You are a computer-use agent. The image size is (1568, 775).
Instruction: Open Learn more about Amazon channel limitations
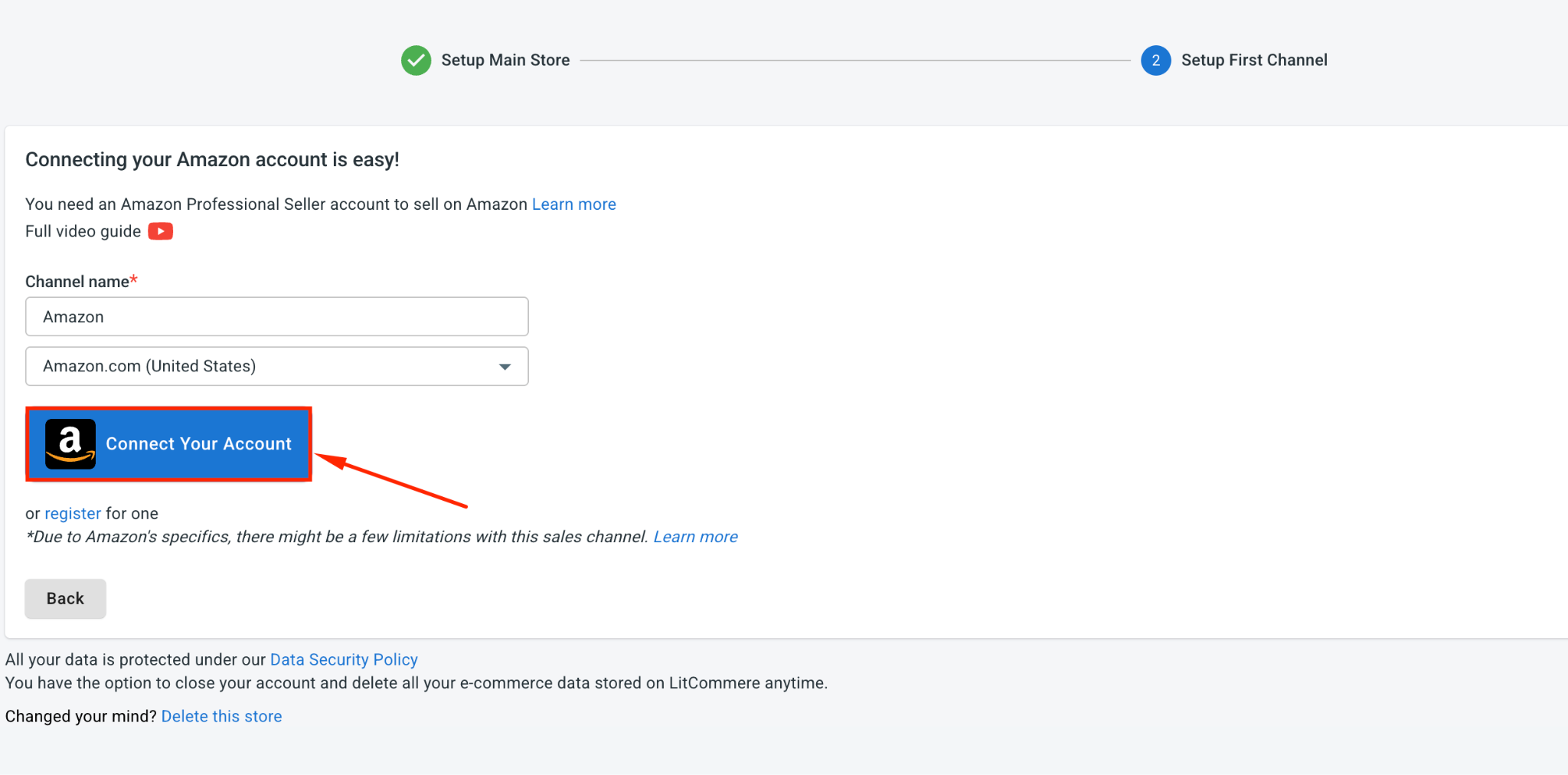pyautogui.click(x=695, y=537)
